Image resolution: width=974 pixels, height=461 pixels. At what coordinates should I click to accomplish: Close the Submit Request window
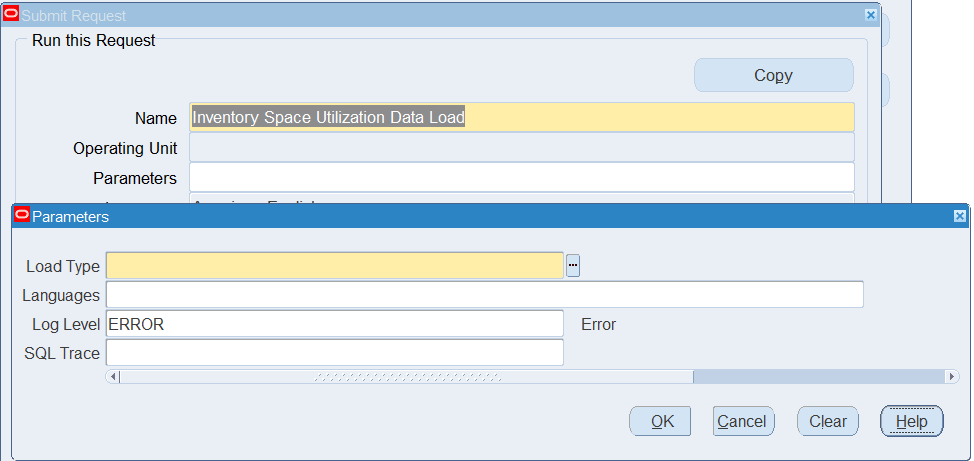pyautogui.click(x=870, y=15)
